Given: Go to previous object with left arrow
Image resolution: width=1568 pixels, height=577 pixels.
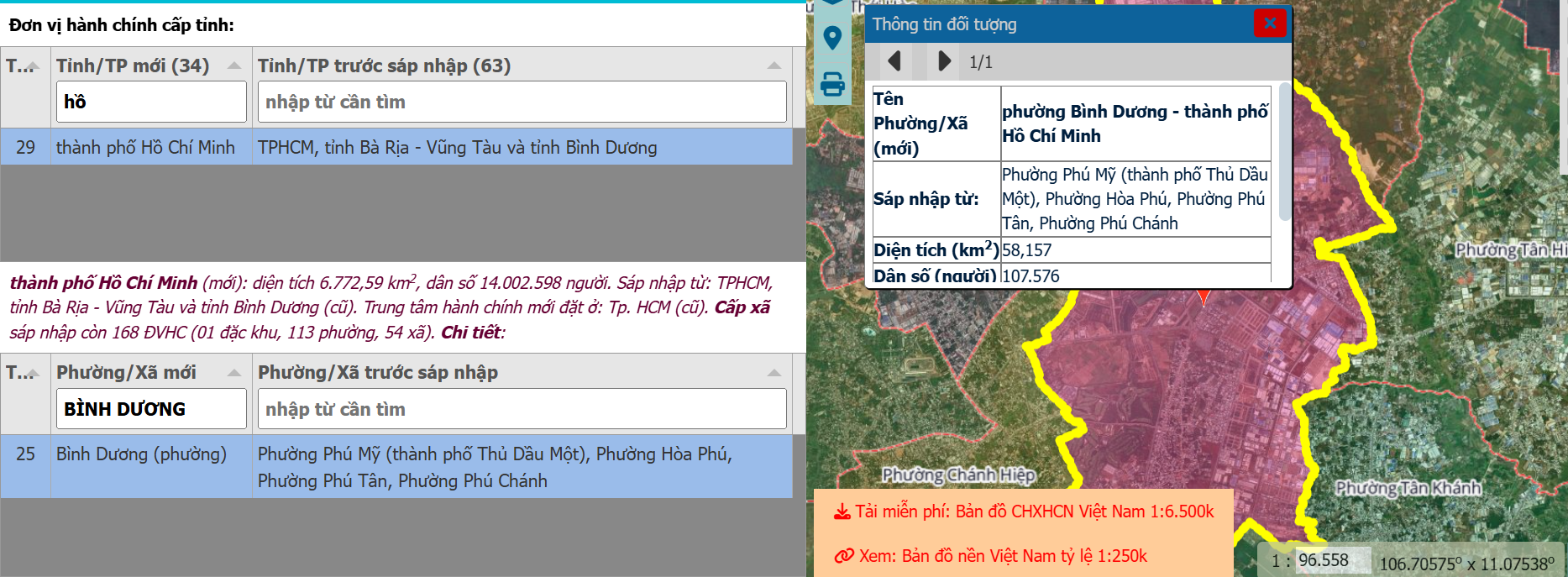Looking at the screenshot, I should [x=894, y=61].
